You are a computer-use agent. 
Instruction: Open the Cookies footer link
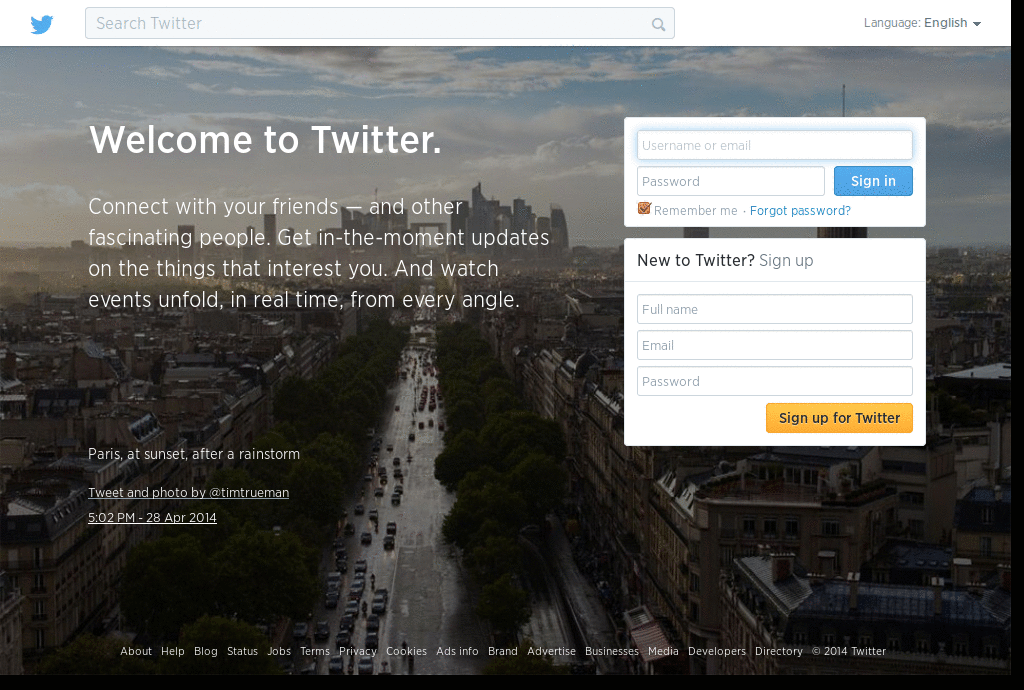(x=406, y=651)
